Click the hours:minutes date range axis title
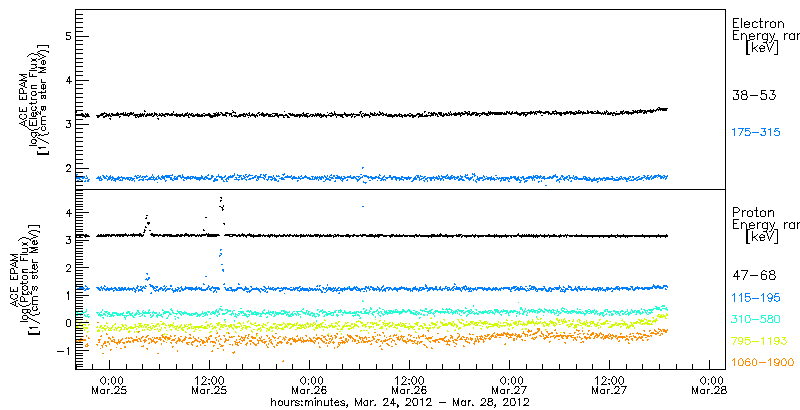The width and height of the screenshot is (800, 410). point(400,402)
